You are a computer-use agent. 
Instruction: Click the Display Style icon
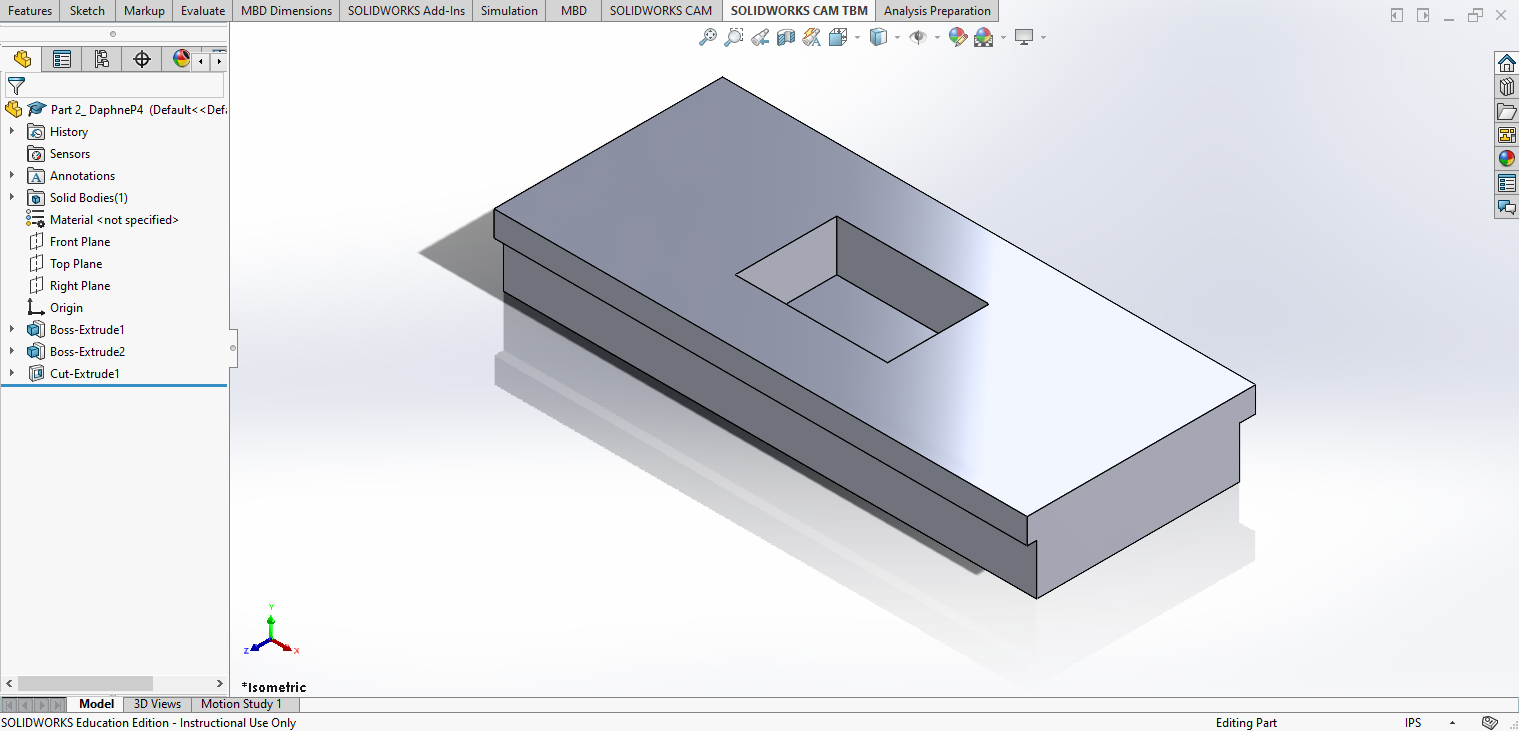pyautogui.click(x=879, y=37)
